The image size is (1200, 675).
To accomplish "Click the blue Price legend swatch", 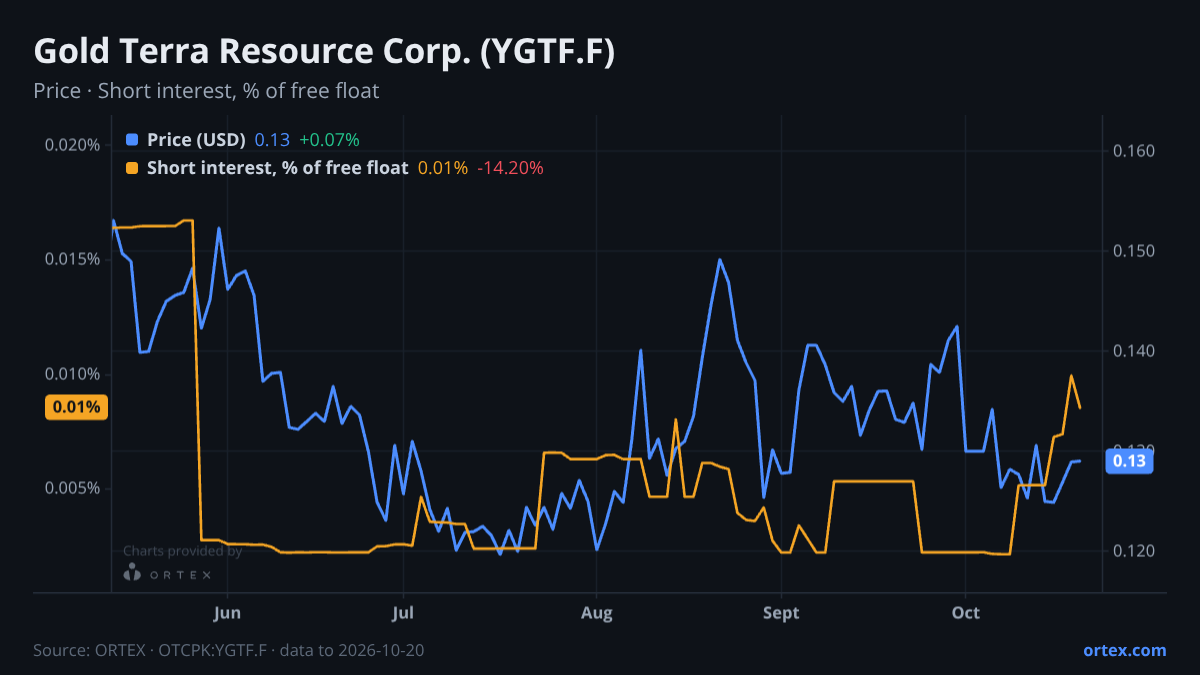I will pyautogui.click(x=132, y=139).
